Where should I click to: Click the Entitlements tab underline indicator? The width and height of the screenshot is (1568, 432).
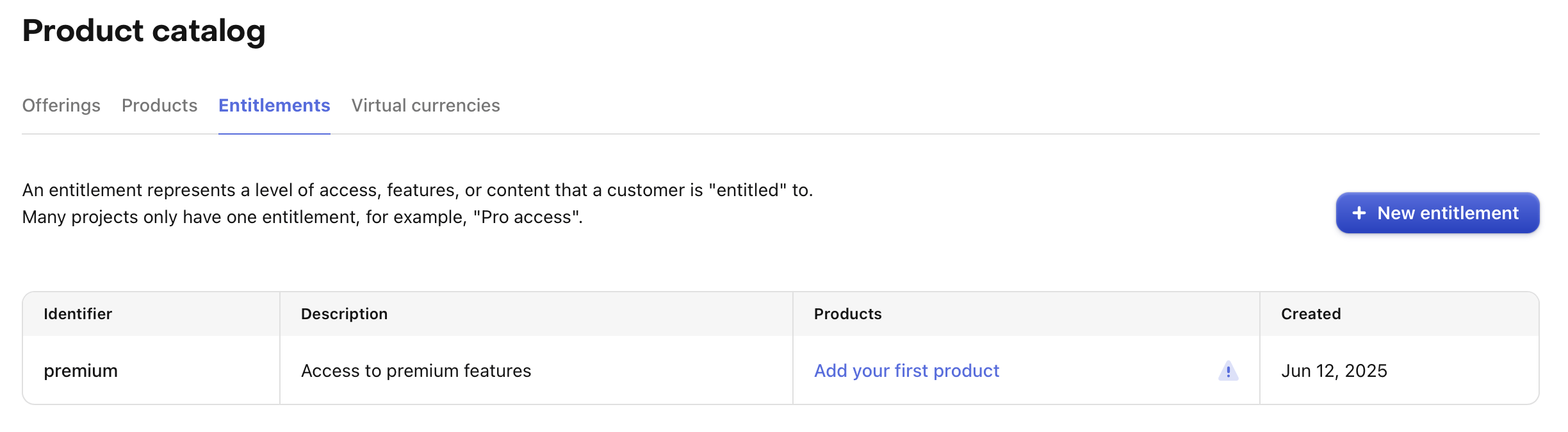[274, 135]
